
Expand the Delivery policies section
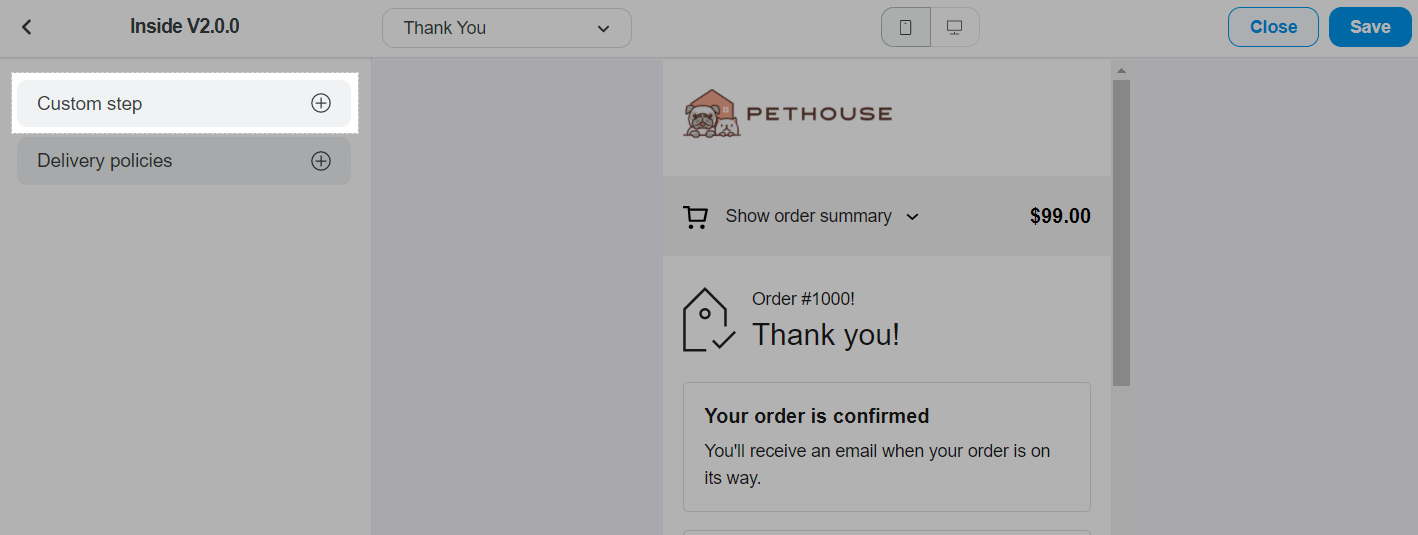pyautogui.click(x=105, y=161)
